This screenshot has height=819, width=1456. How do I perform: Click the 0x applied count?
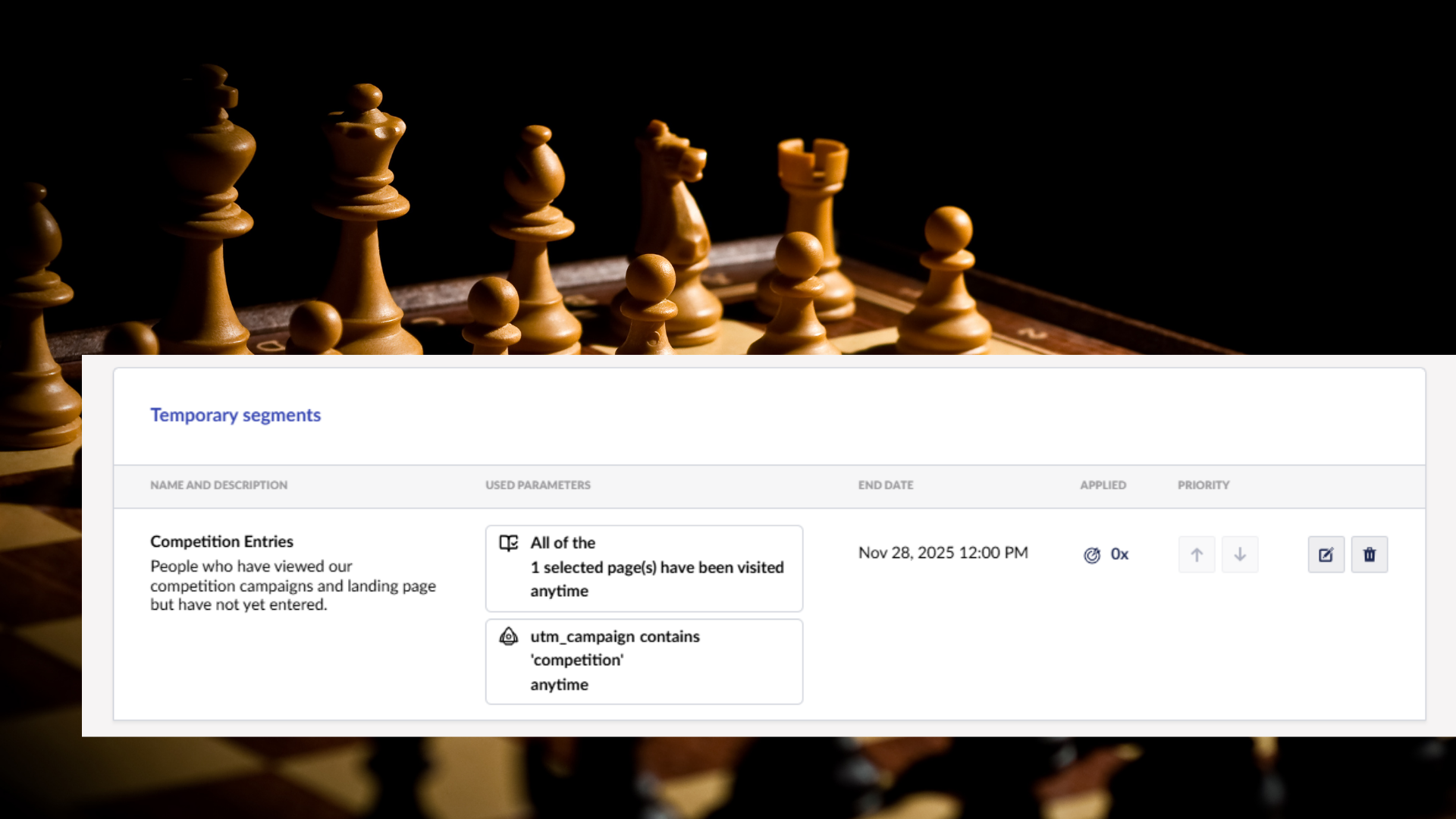(1119, 554)
